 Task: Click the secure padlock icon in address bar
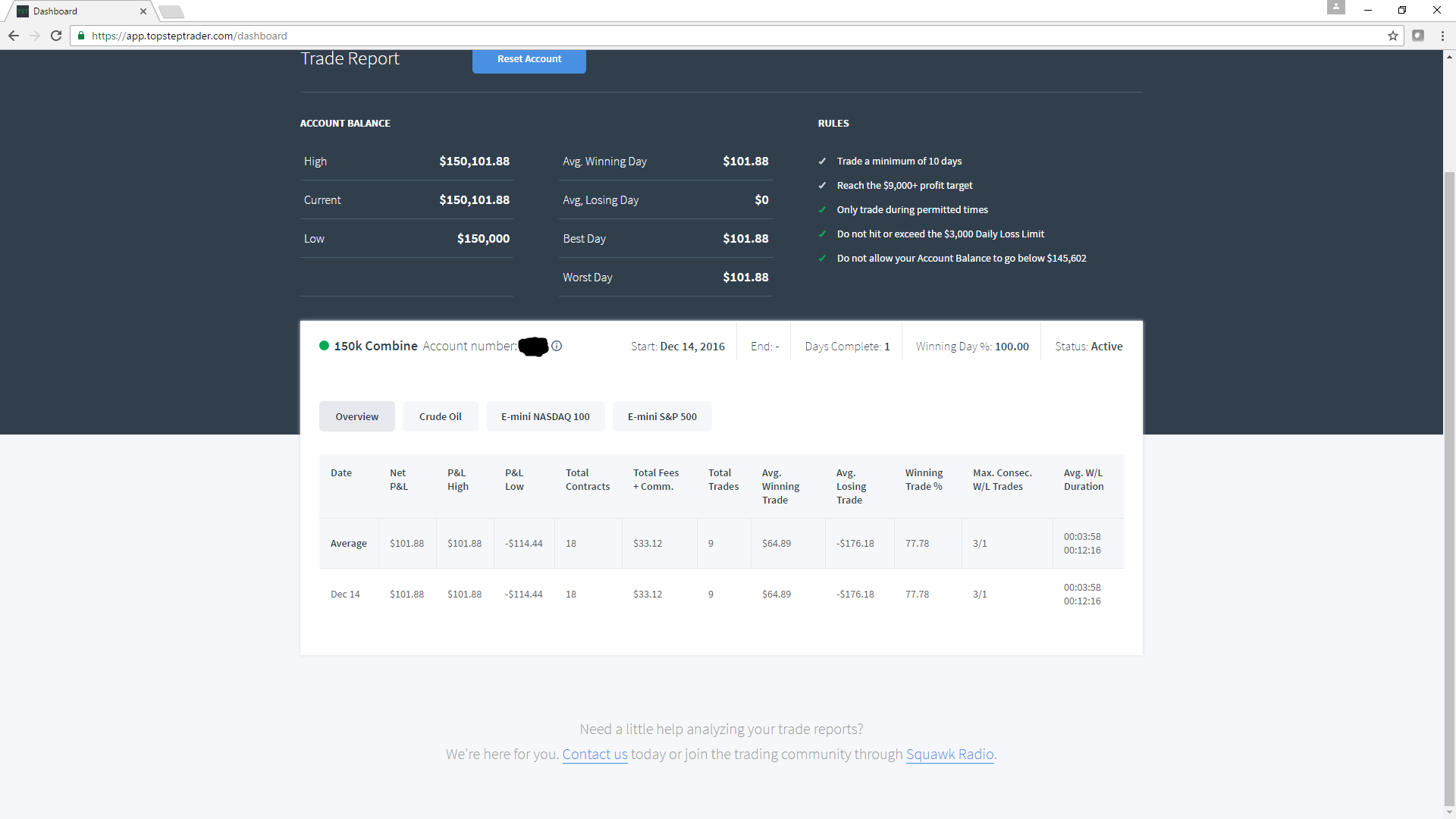[x=81, y=36]
